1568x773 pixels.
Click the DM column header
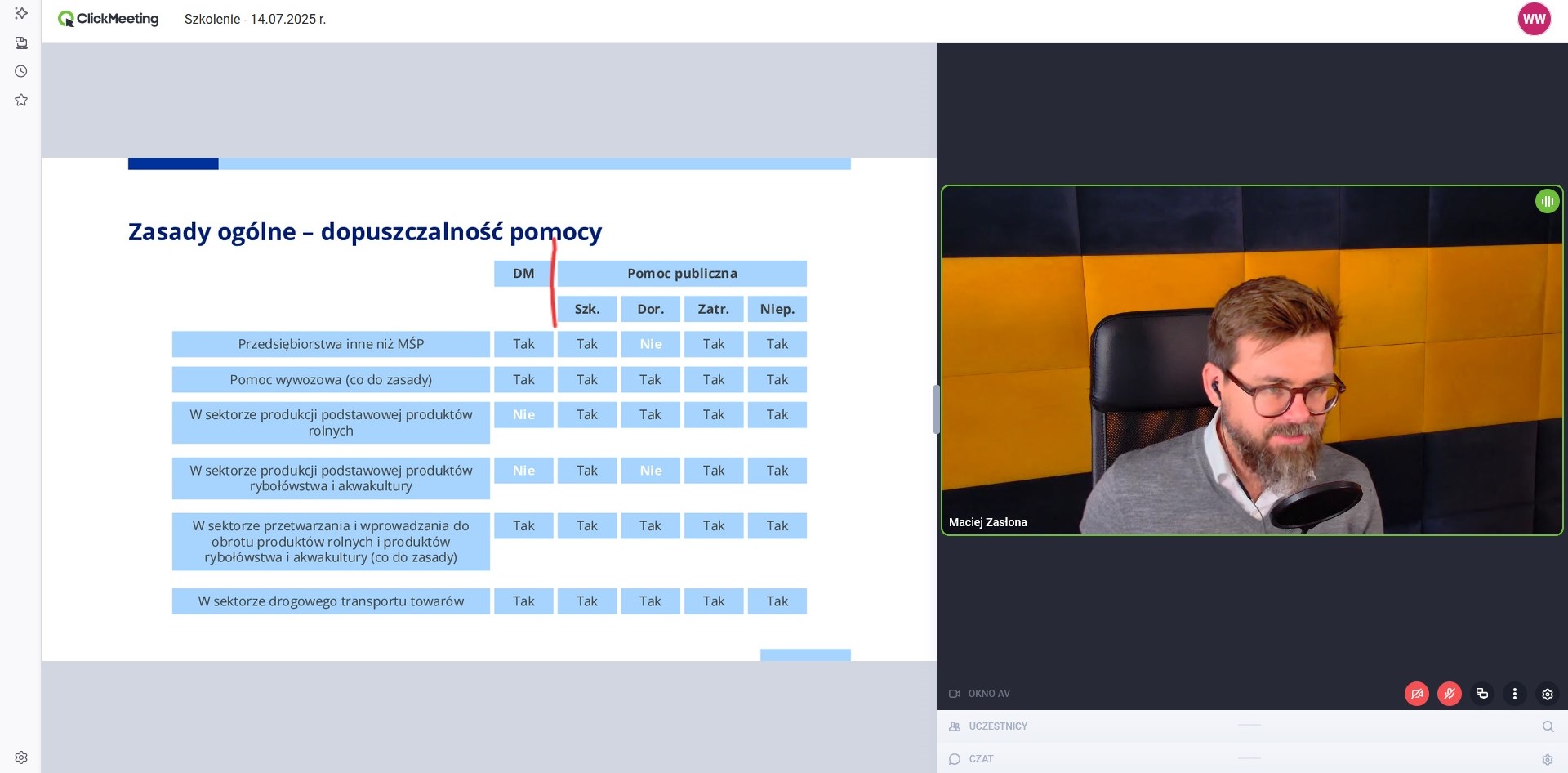point(523,274)
